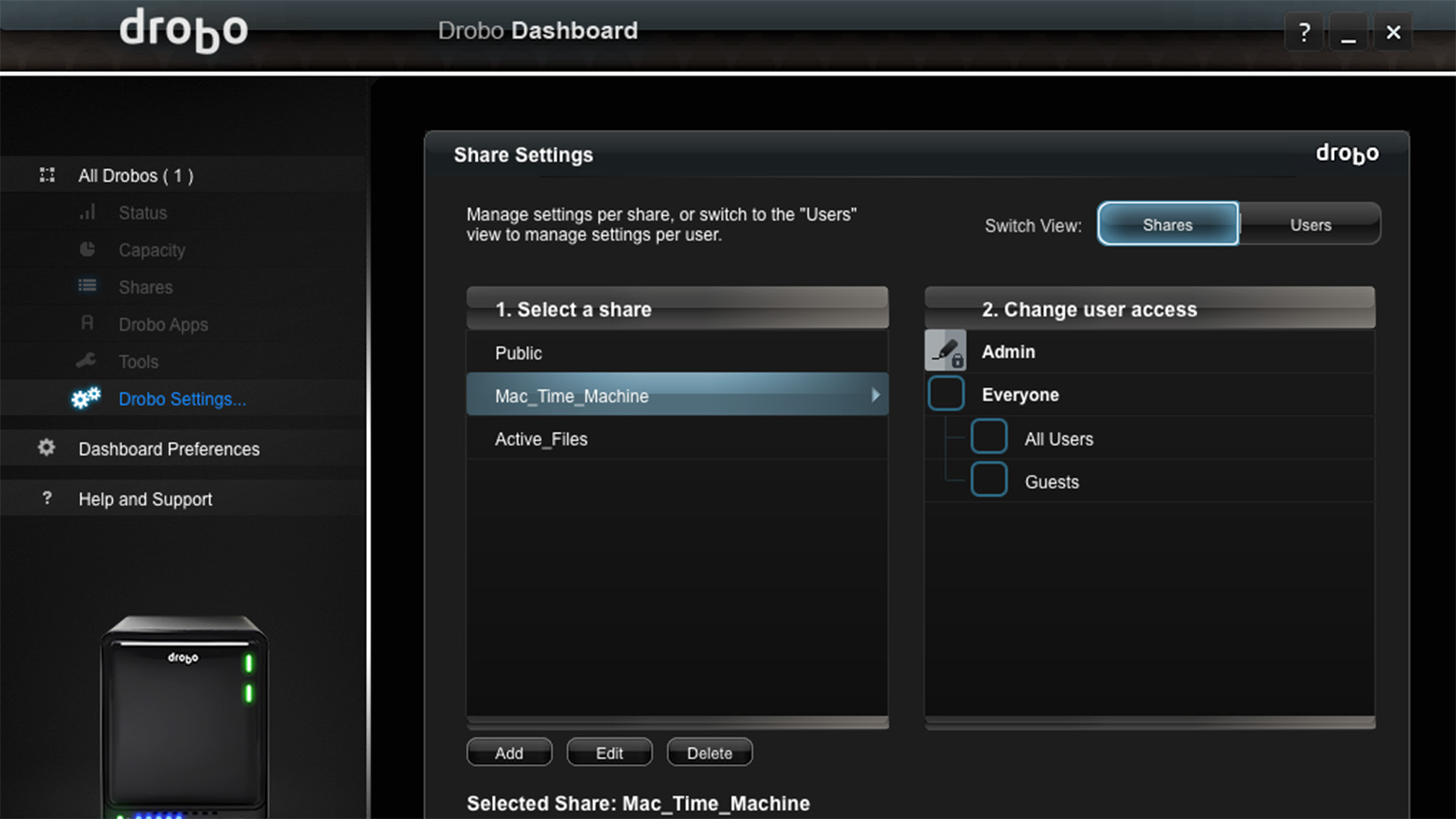Open the Shares page in sidebar
Image resolution: width=1456 pixels, height=819 pixels.
(146, 287)
